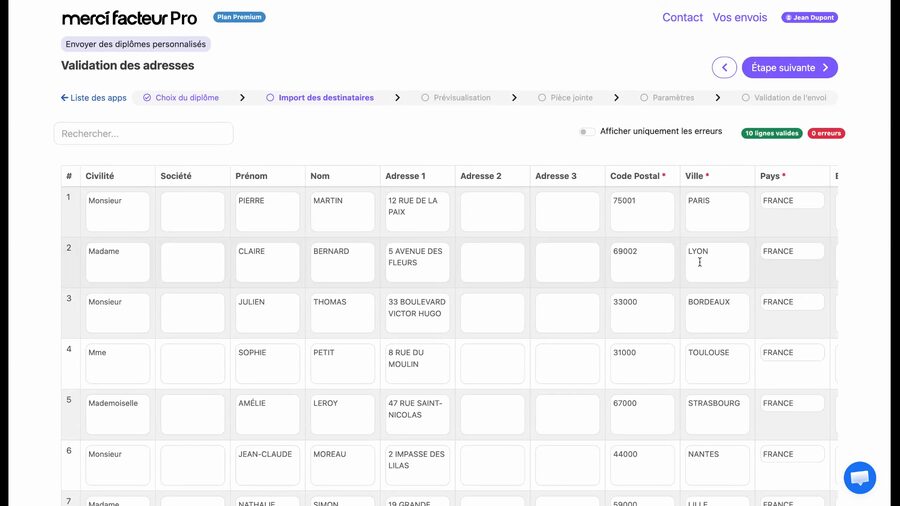Edit address field 5 AVENUE DES FLEURS
The width and height of the screenshot is (900, 506).
417,262
